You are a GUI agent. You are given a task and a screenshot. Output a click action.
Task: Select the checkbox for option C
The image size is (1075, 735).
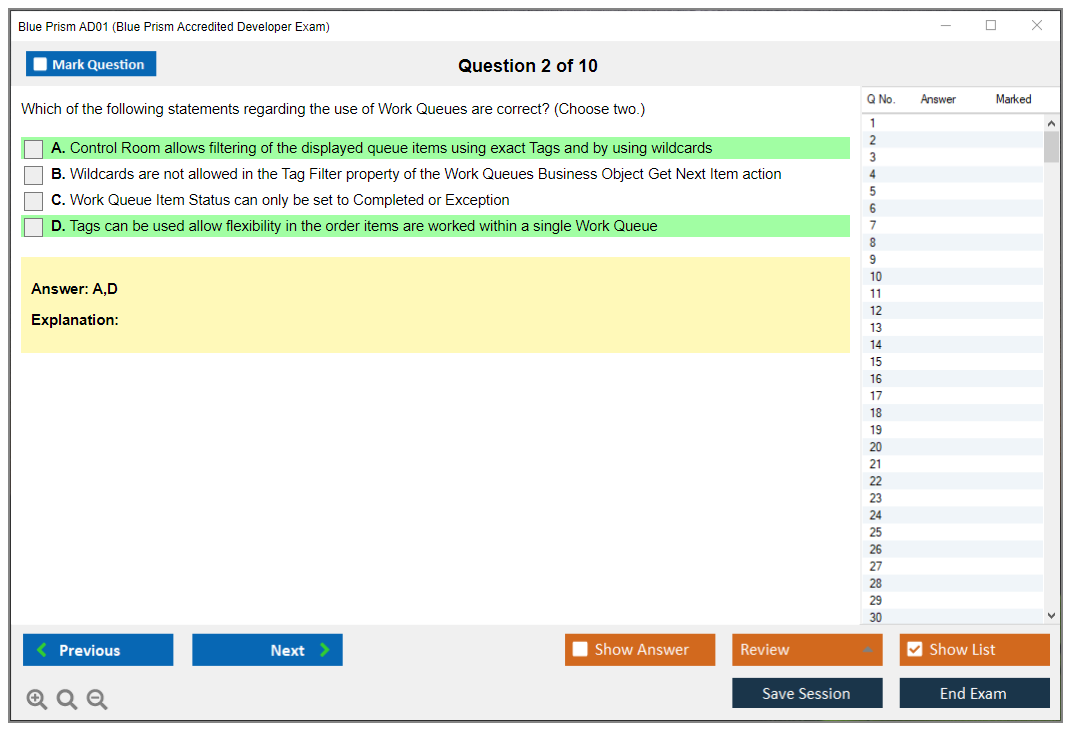tap(33, 201)
